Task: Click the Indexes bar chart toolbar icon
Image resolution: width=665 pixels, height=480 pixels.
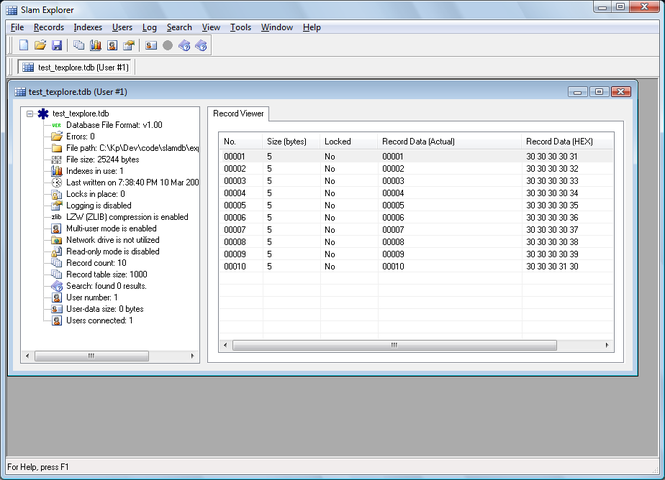Action: tap(96, 45)
